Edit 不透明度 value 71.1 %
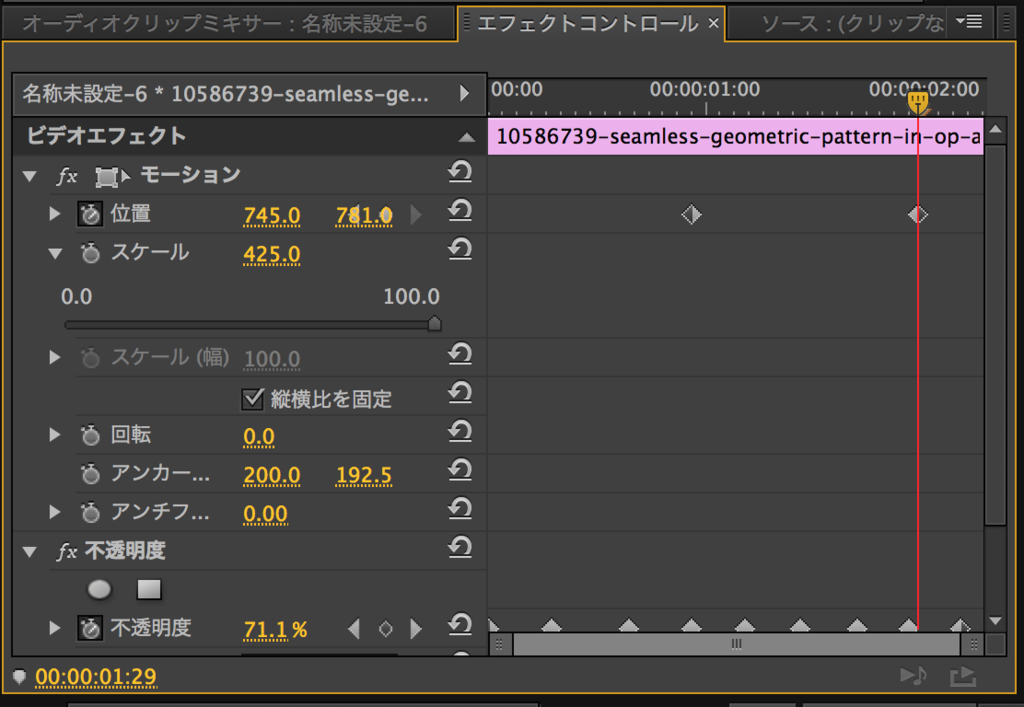Screen dimensions: 1024x707 point(275,630)
